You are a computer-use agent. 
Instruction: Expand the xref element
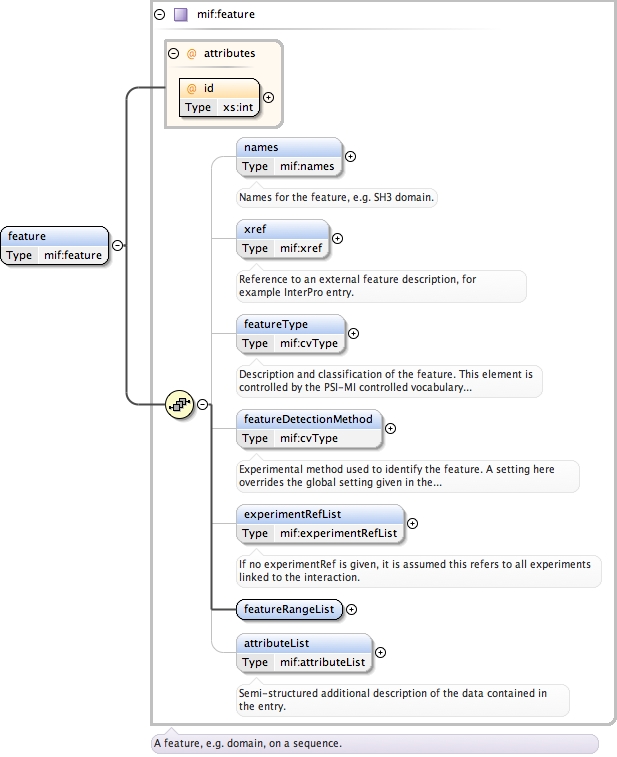(x=337, y=238)
